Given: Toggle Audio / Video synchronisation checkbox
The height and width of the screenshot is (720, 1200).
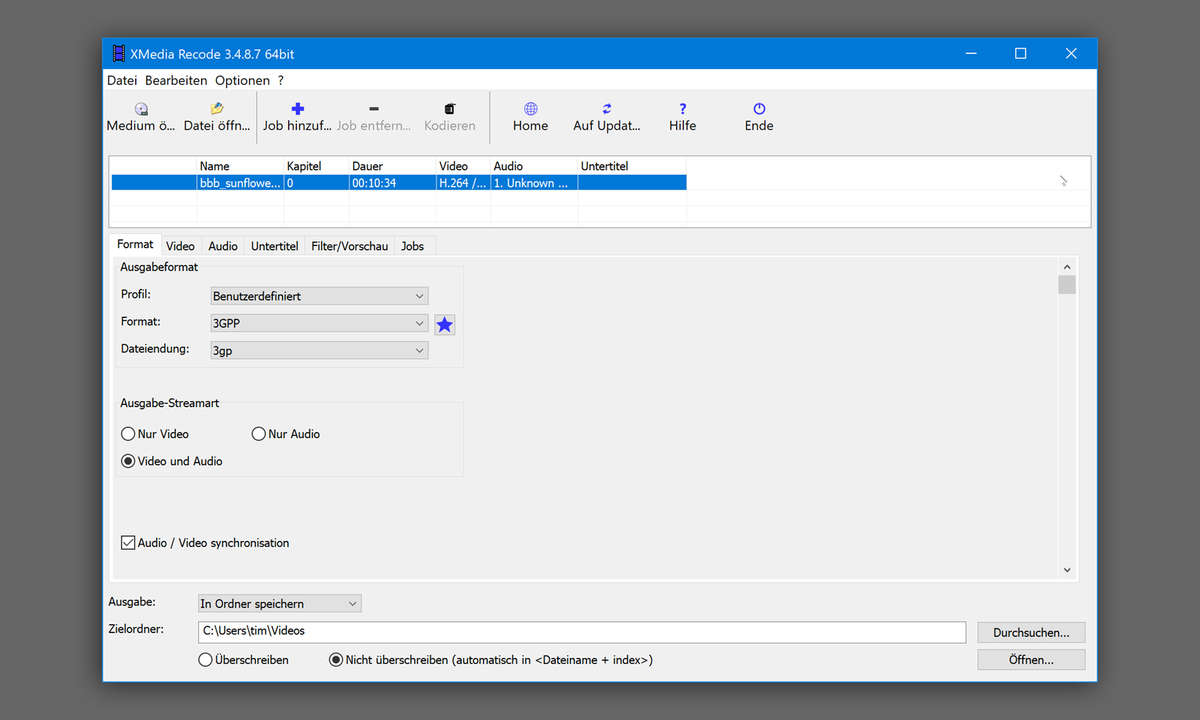Looking at the screenshot, I should [128, 543].
